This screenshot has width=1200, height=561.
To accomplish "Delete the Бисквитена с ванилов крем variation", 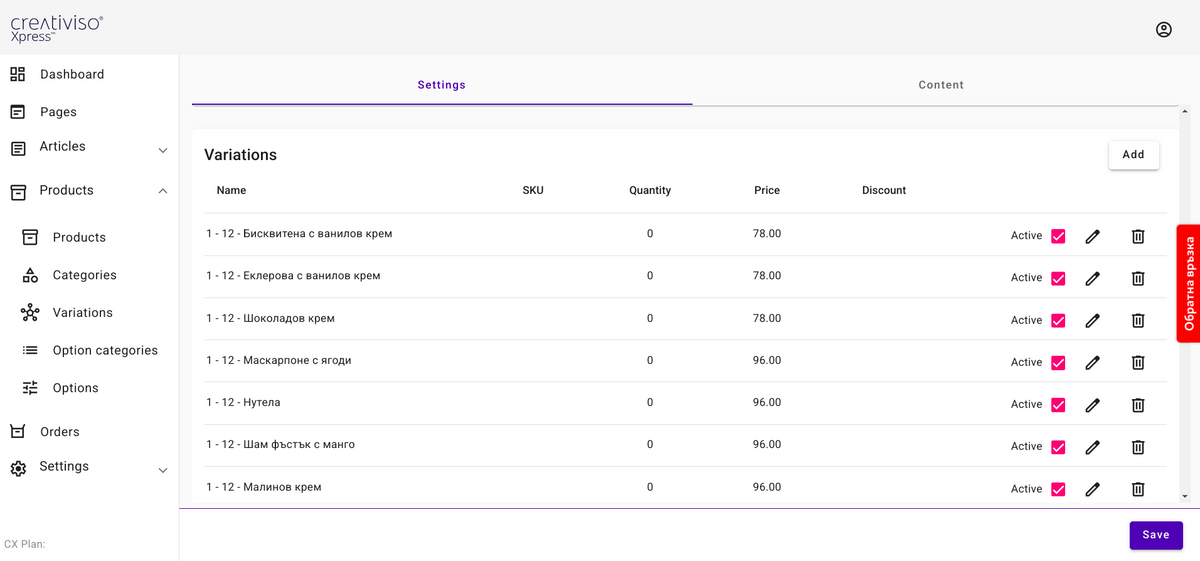I will [1138, 236].
